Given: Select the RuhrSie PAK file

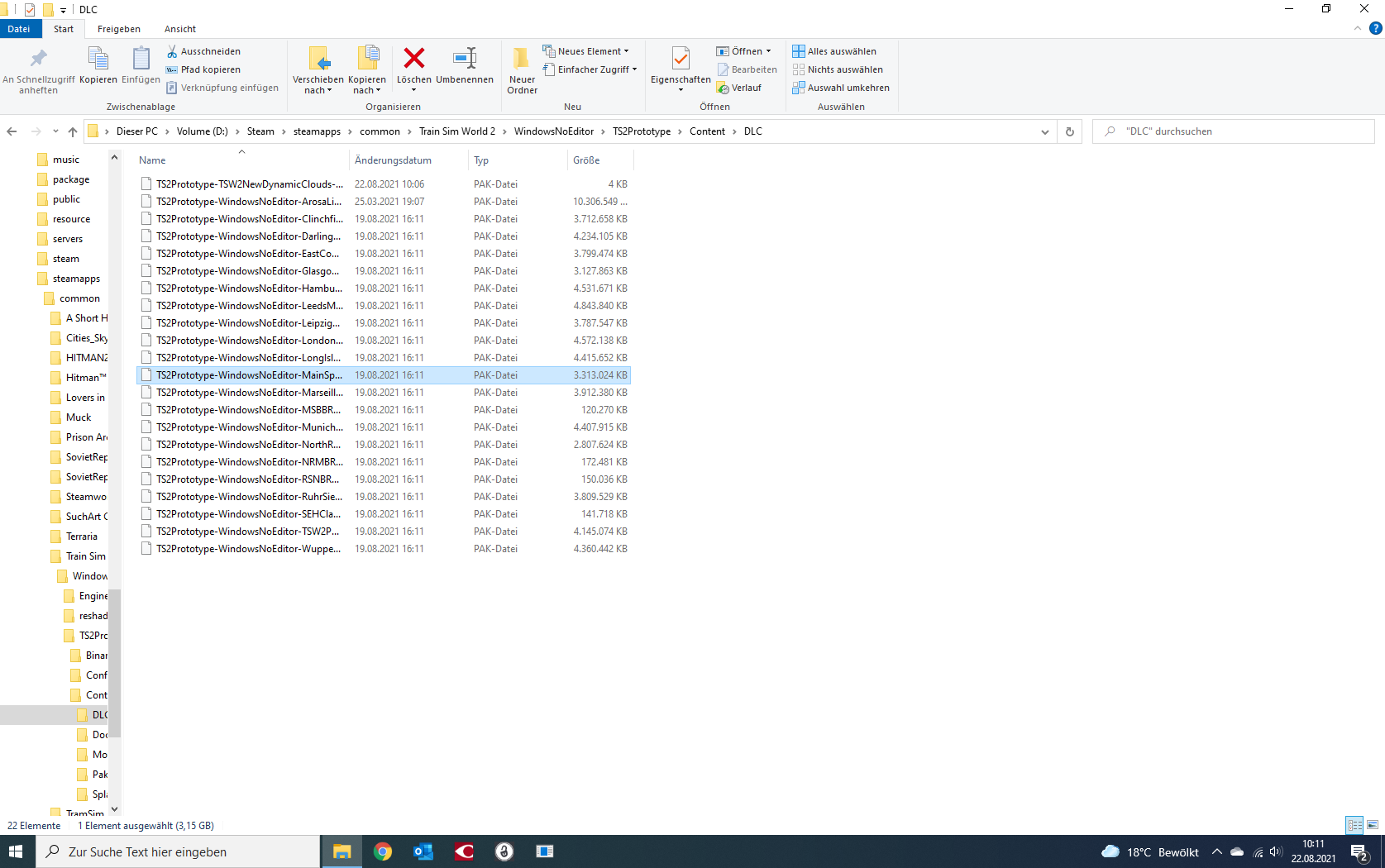Looking at the screenshot, I should click(384, 497).
